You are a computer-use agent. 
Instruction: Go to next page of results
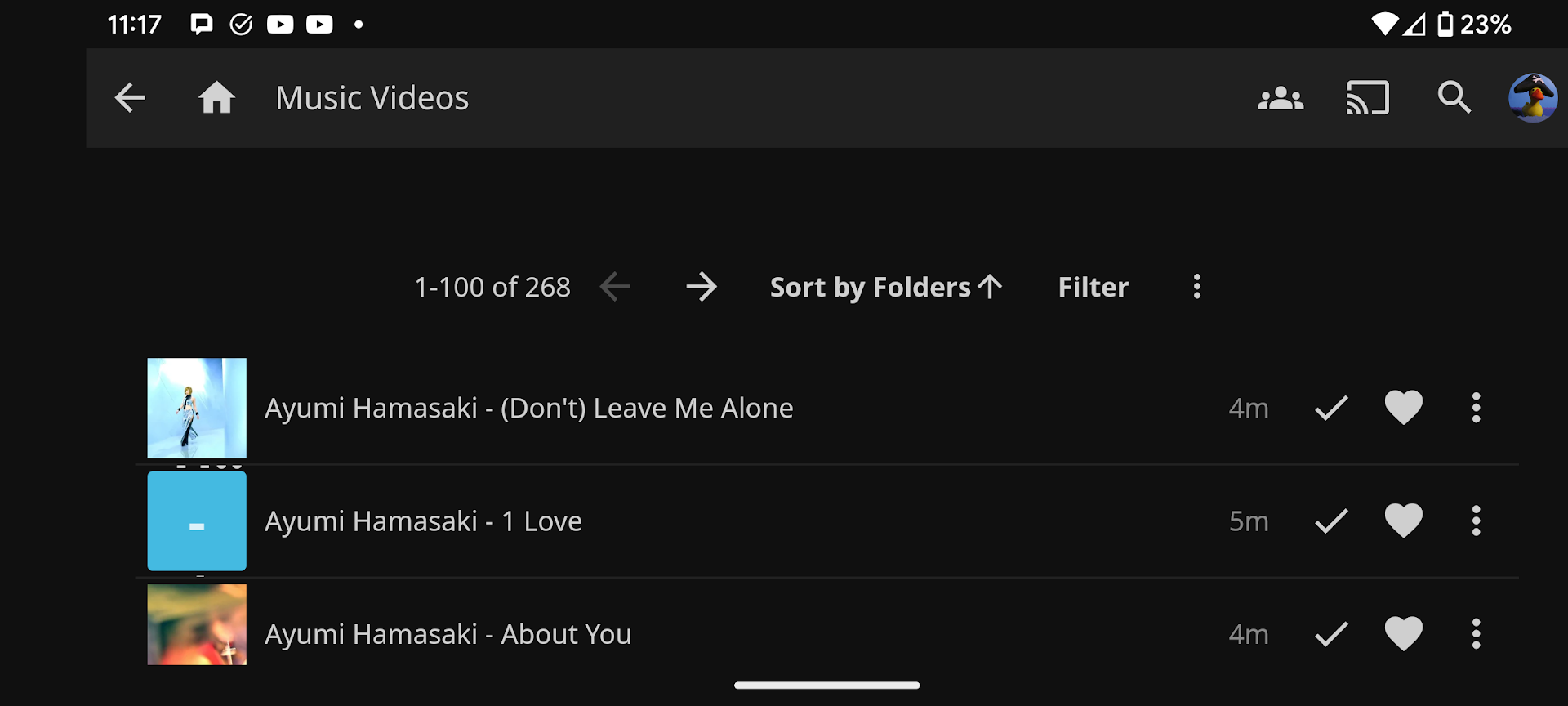click(x=702, y=287)
